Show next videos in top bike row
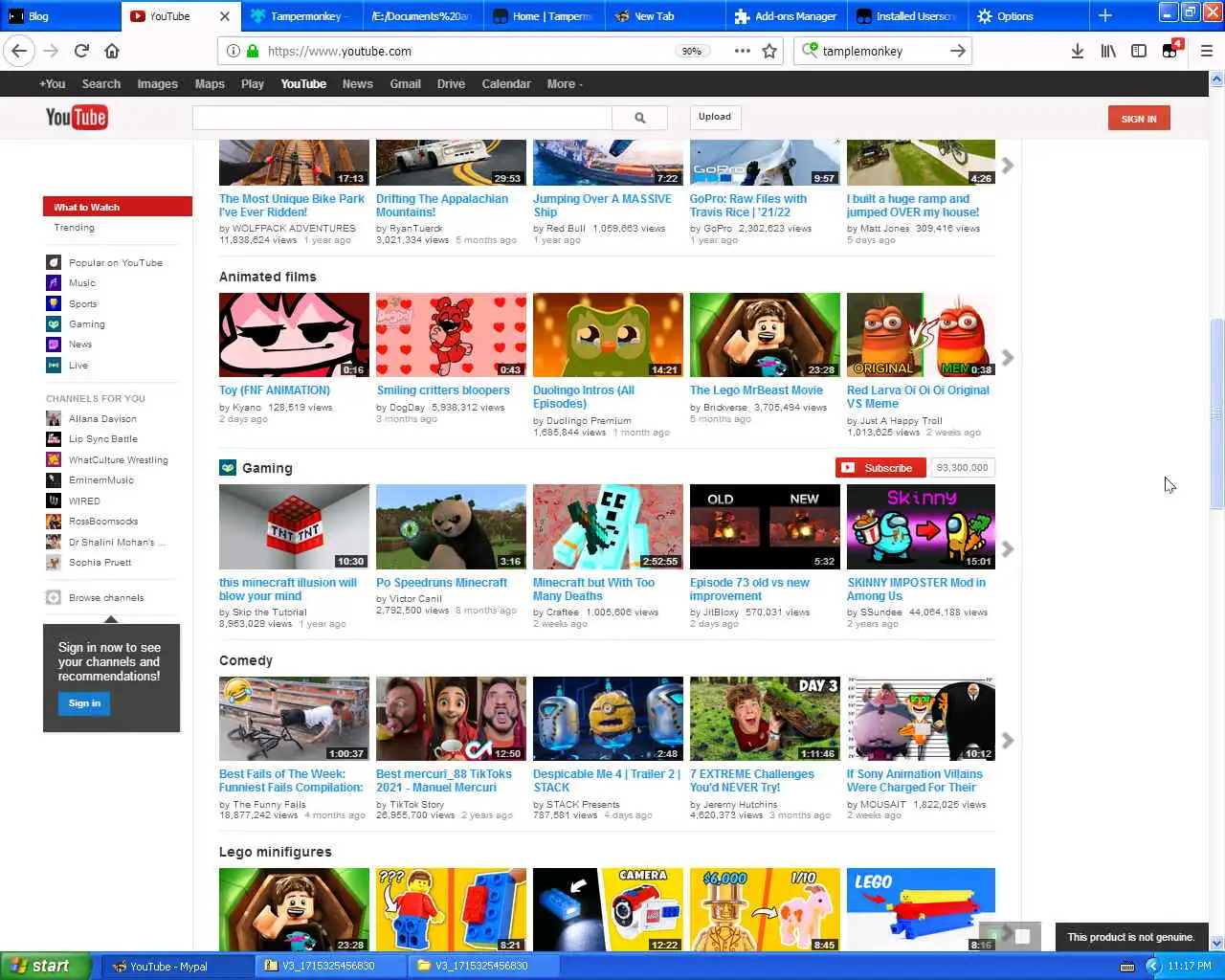 tap(1007, 167)
